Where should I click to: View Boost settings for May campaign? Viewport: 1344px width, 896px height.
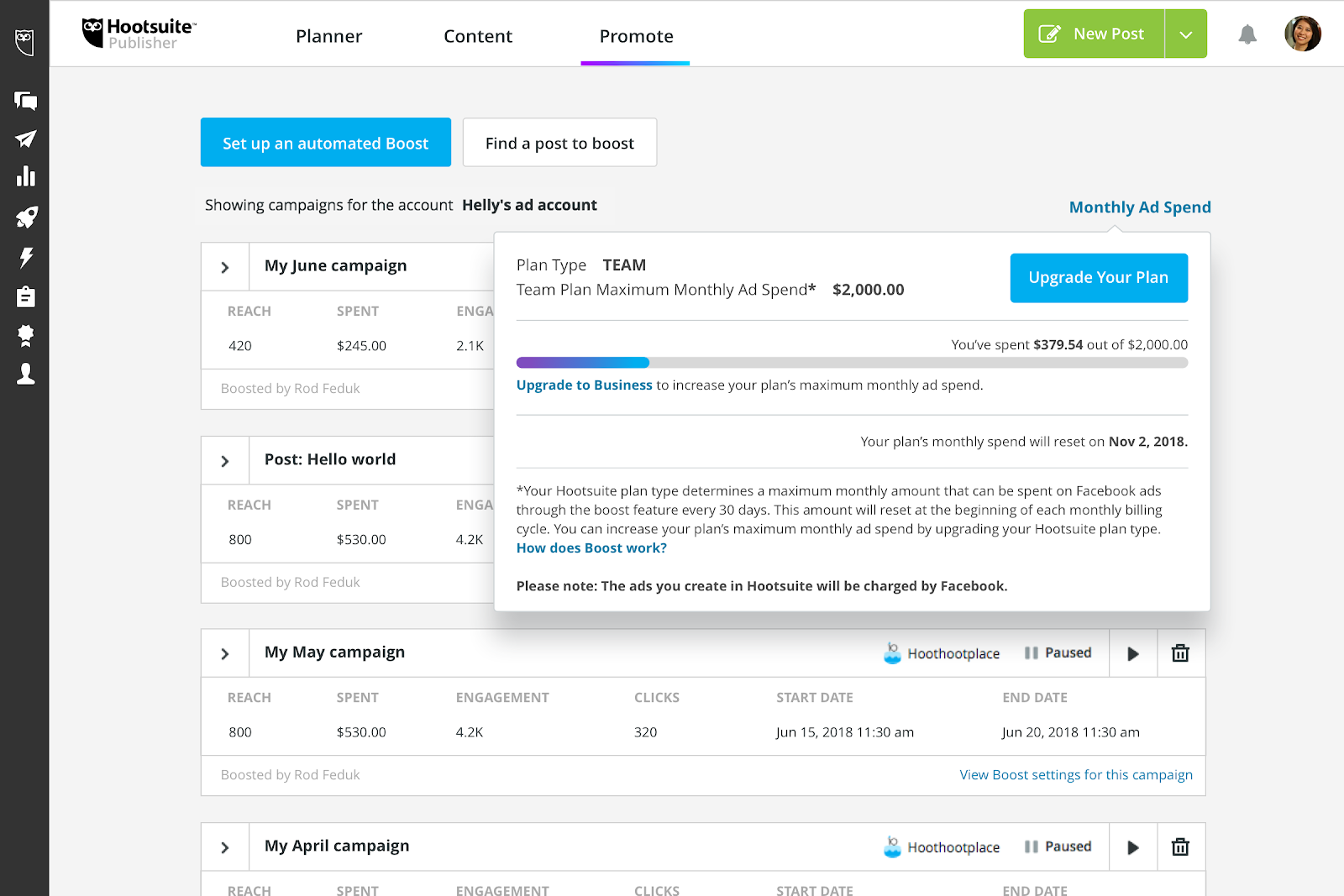(1076, 774)
